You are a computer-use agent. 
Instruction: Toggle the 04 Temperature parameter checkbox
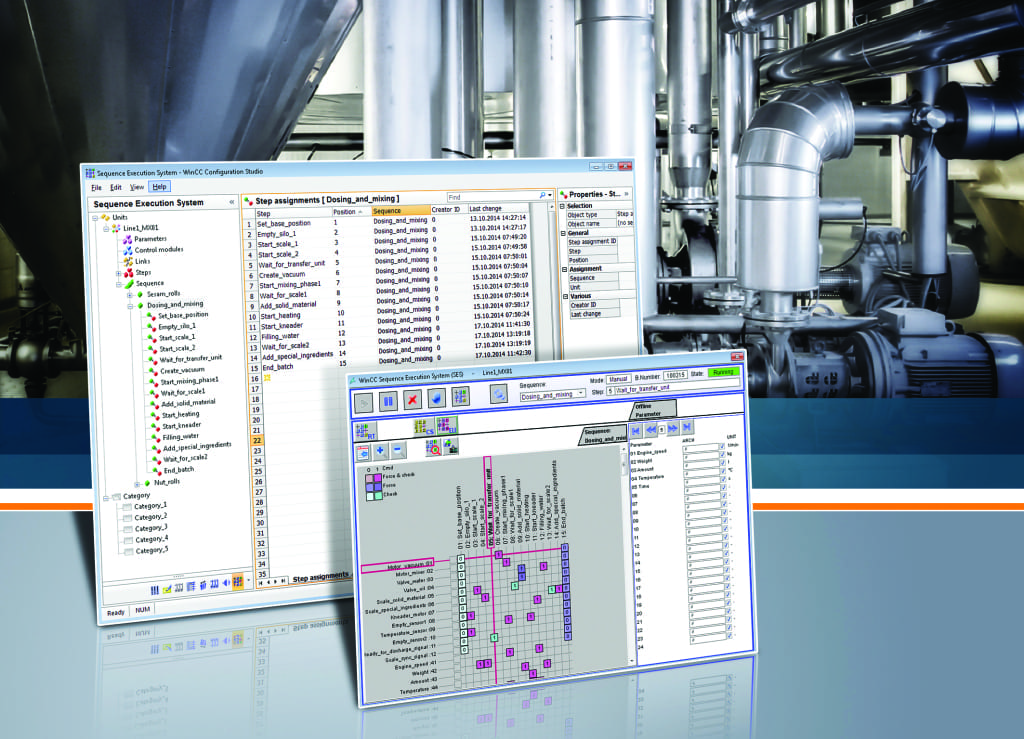point(723,471)
